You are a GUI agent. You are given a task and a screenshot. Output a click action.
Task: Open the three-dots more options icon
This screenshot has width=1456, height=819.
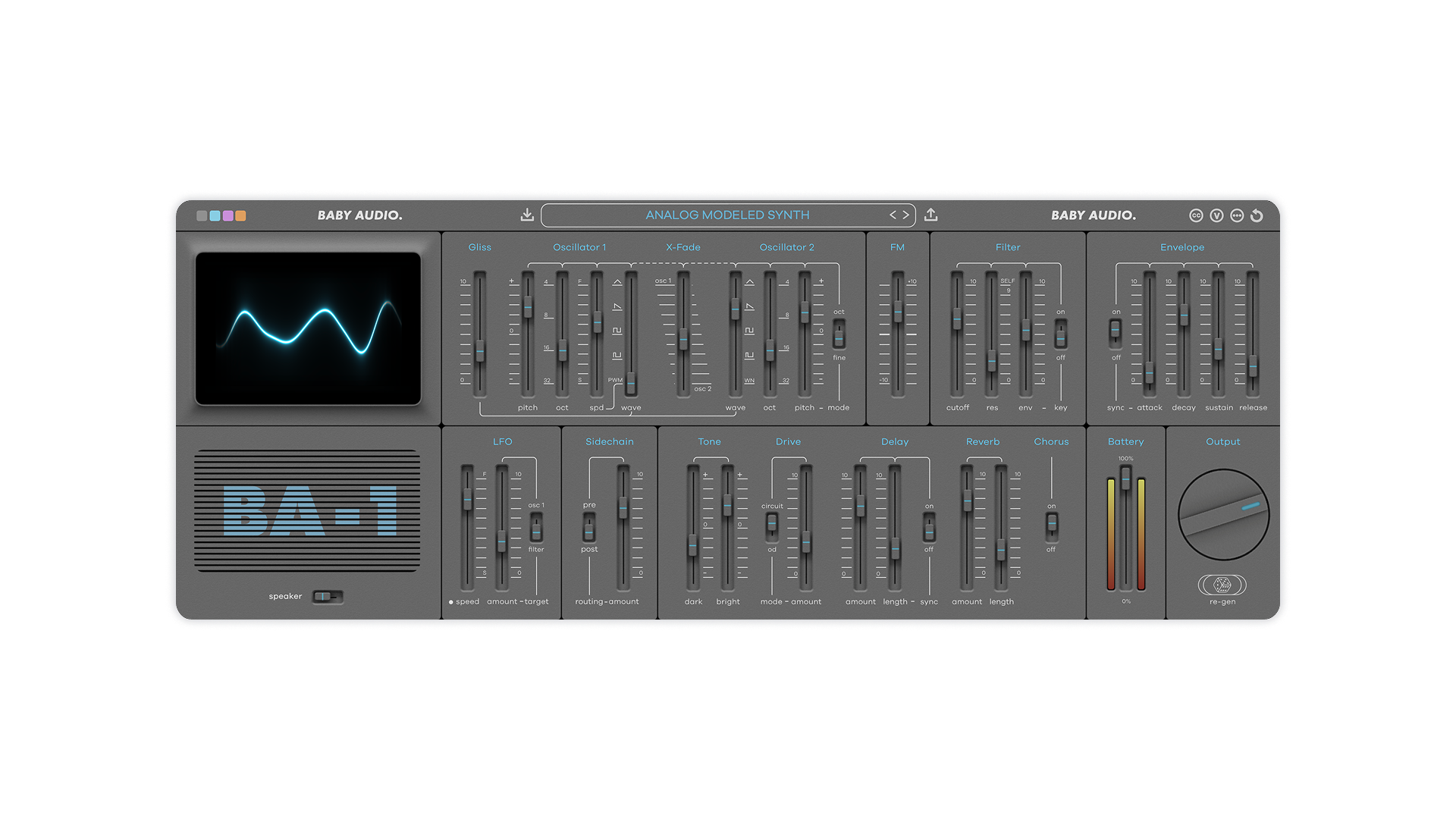click(x=1237, y=216)
